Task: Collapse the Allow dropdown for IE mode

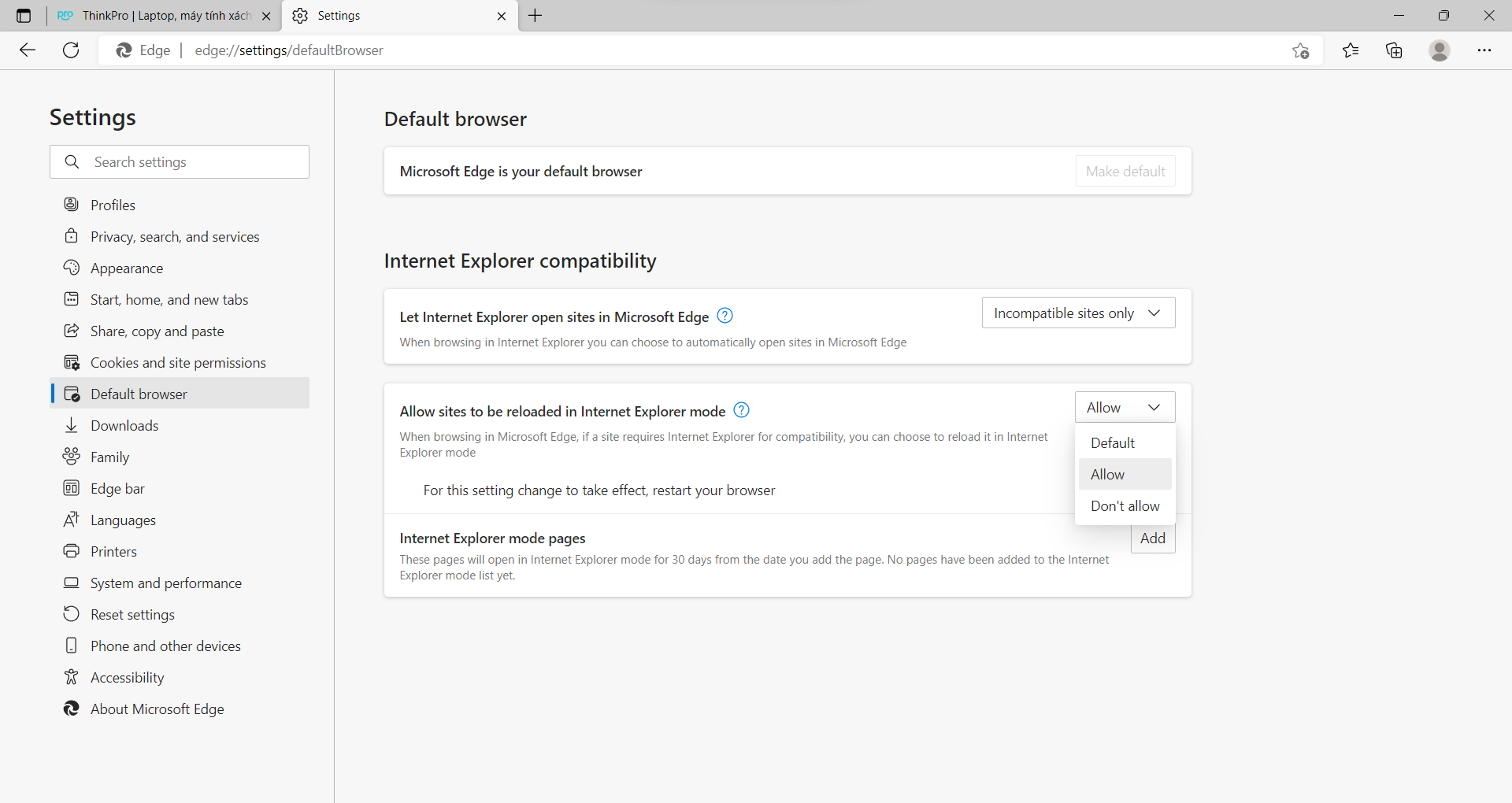Action: click(1125, 407)
